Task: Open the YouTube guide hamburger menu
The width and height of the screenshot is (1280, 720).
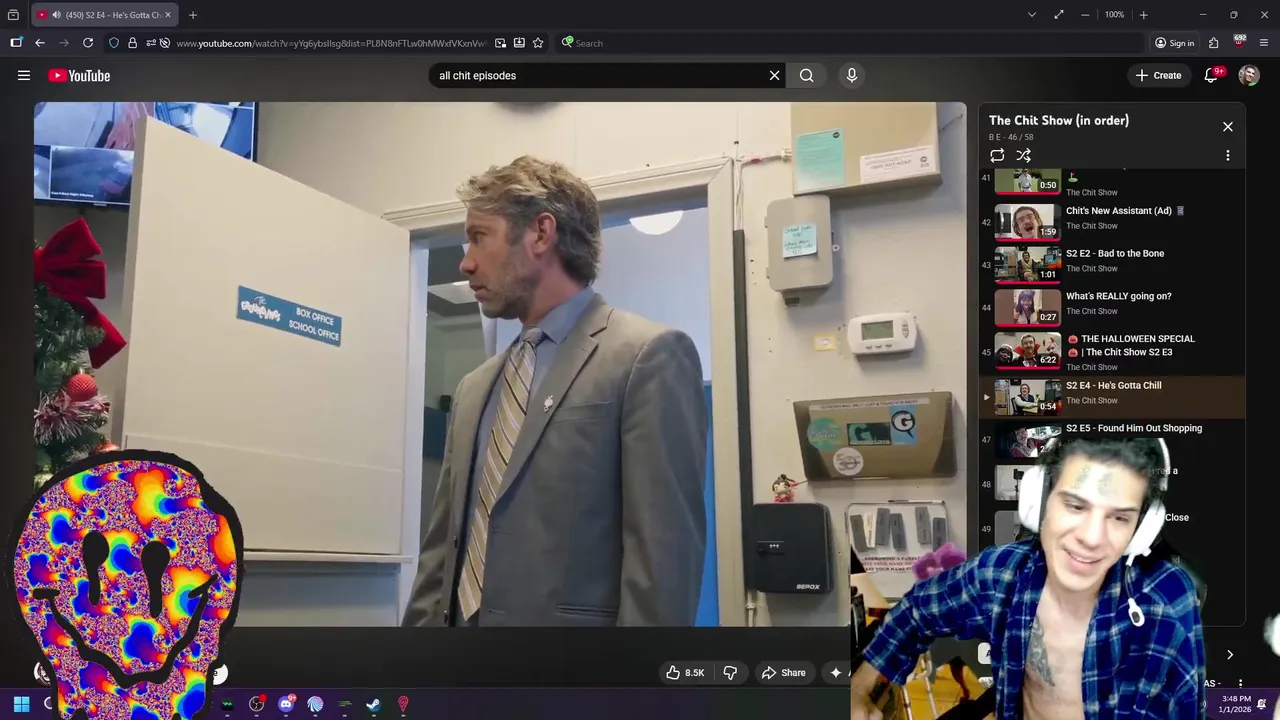Action: [24, 75]
